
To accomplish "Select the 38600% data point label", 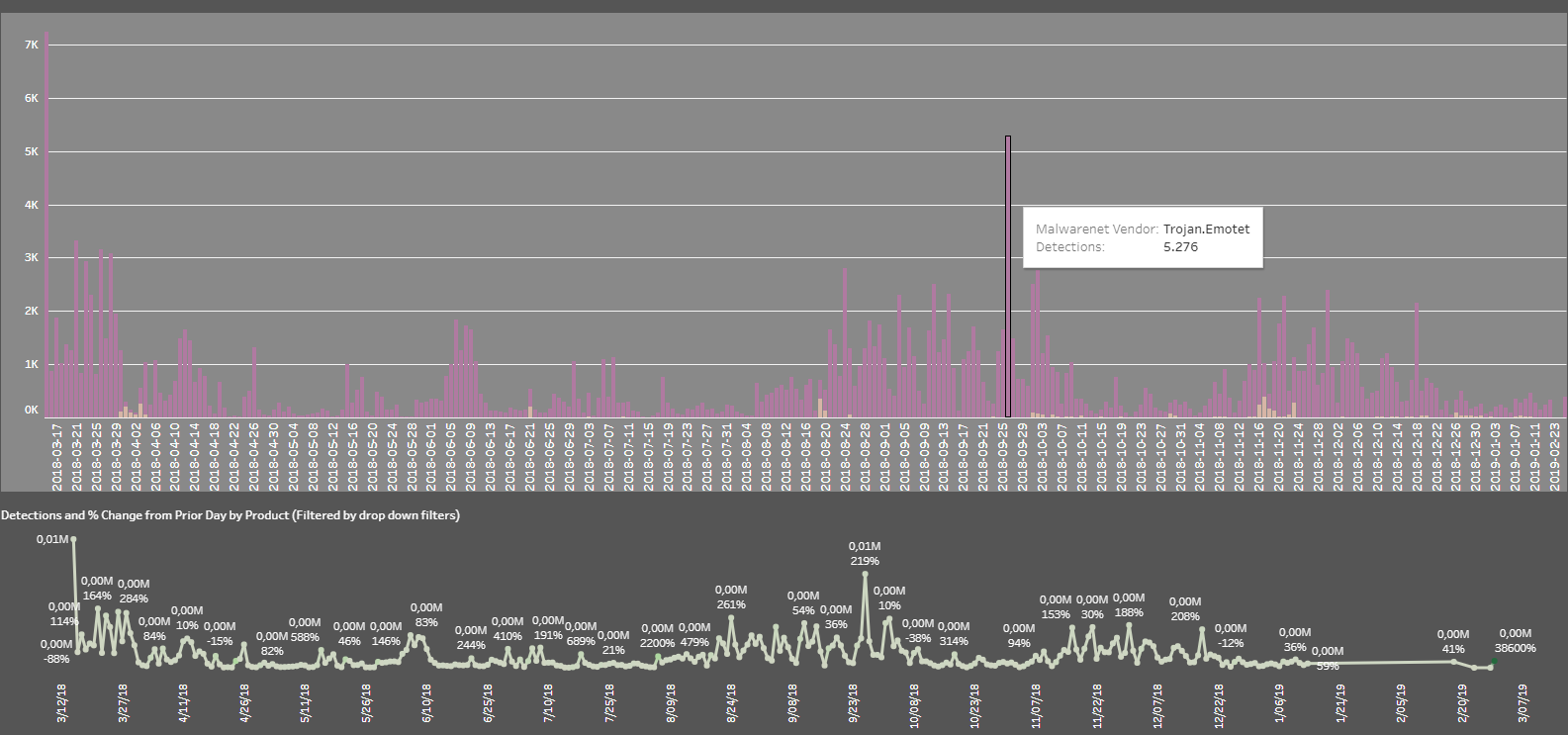I will pos(1515,649).
